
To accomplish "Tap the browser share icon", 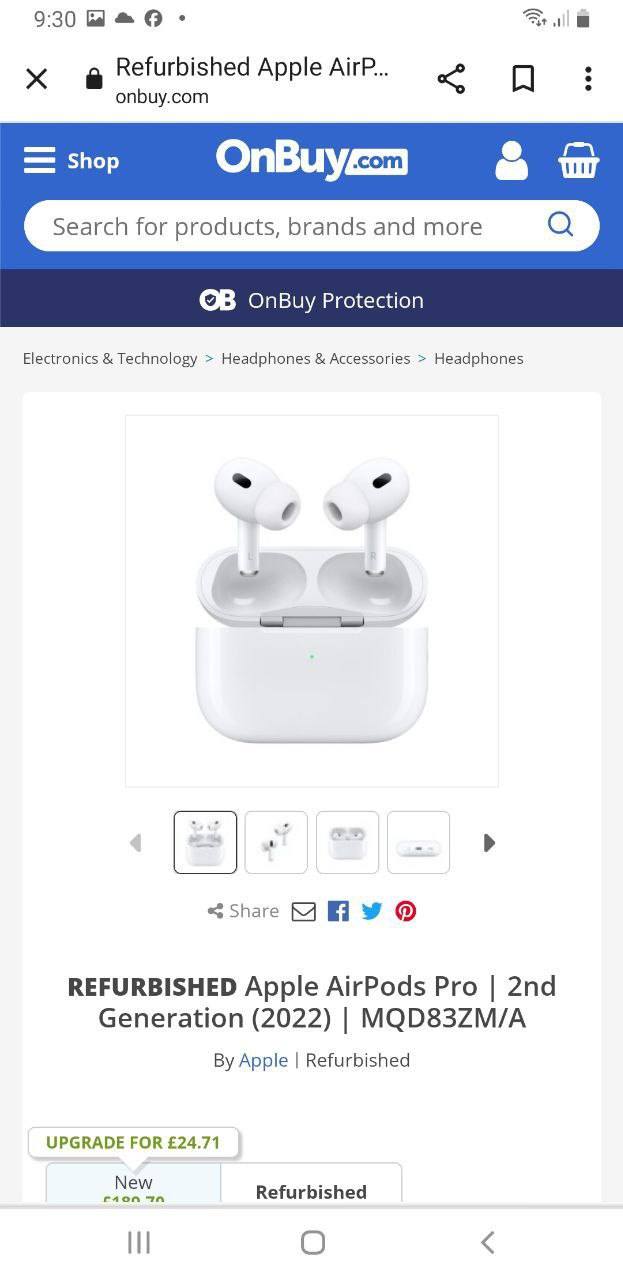I will pyautogui.click(x=451, y=79).
